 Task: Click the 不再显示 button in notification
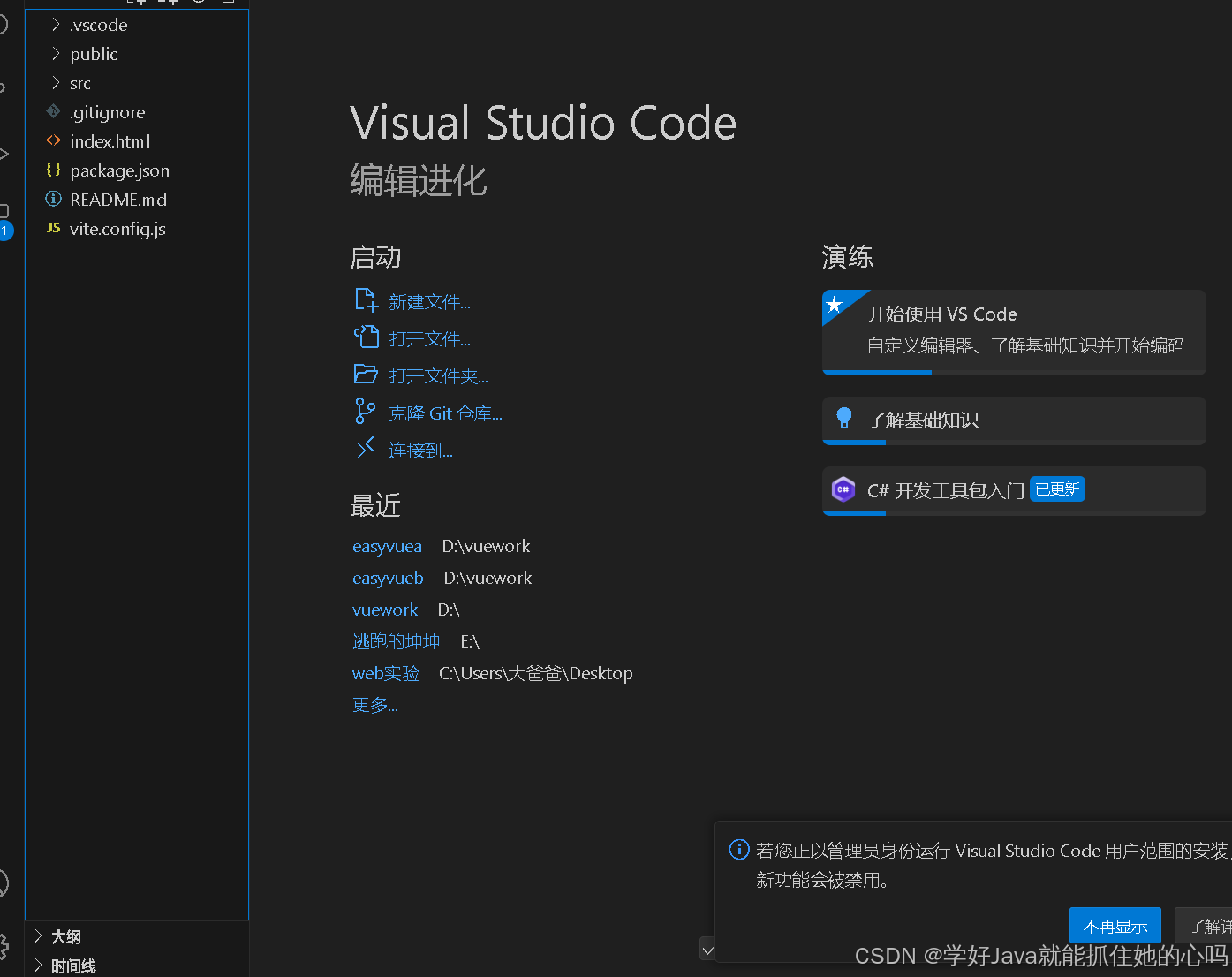click(1115, 926)
